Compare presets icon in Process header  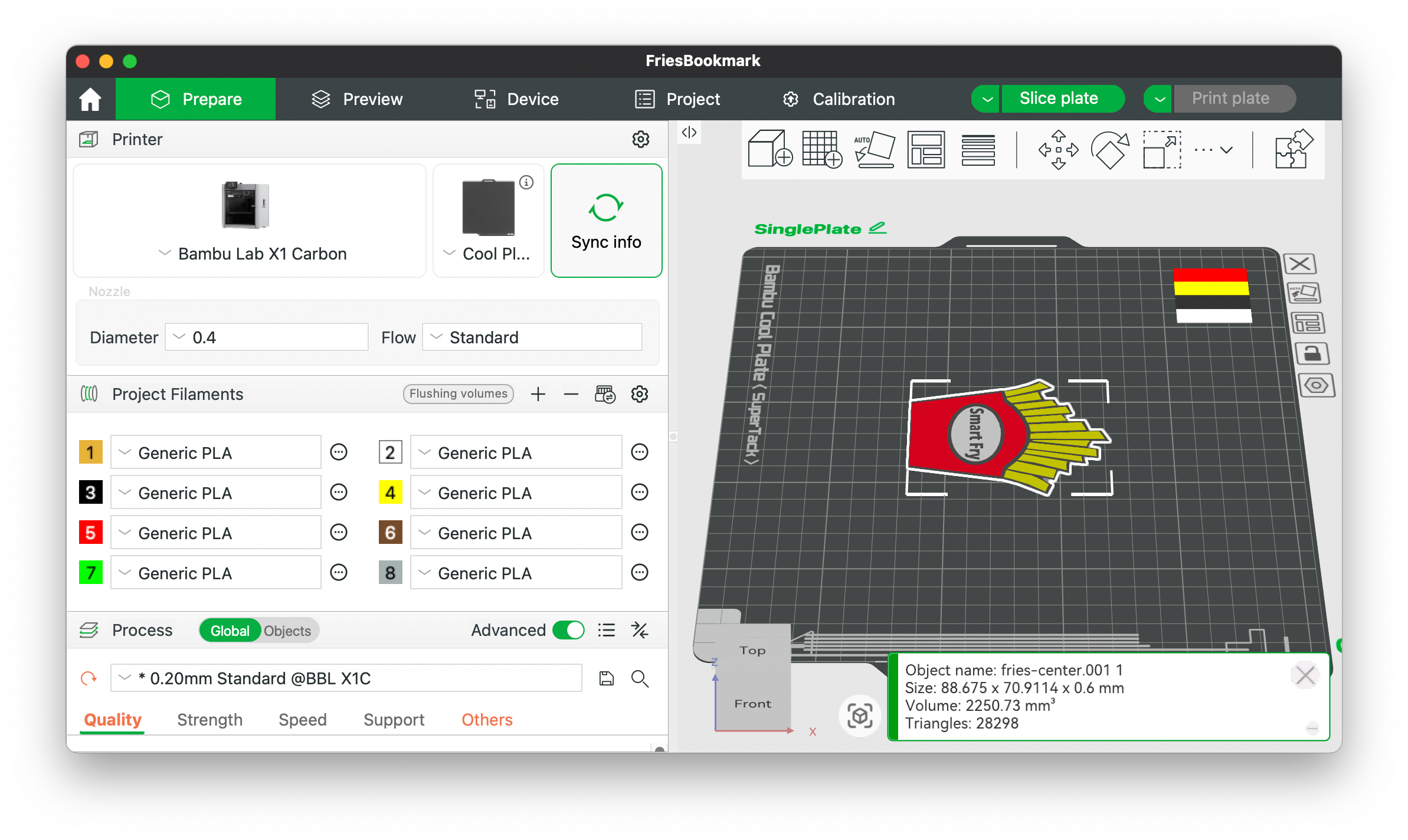[640, 630]
